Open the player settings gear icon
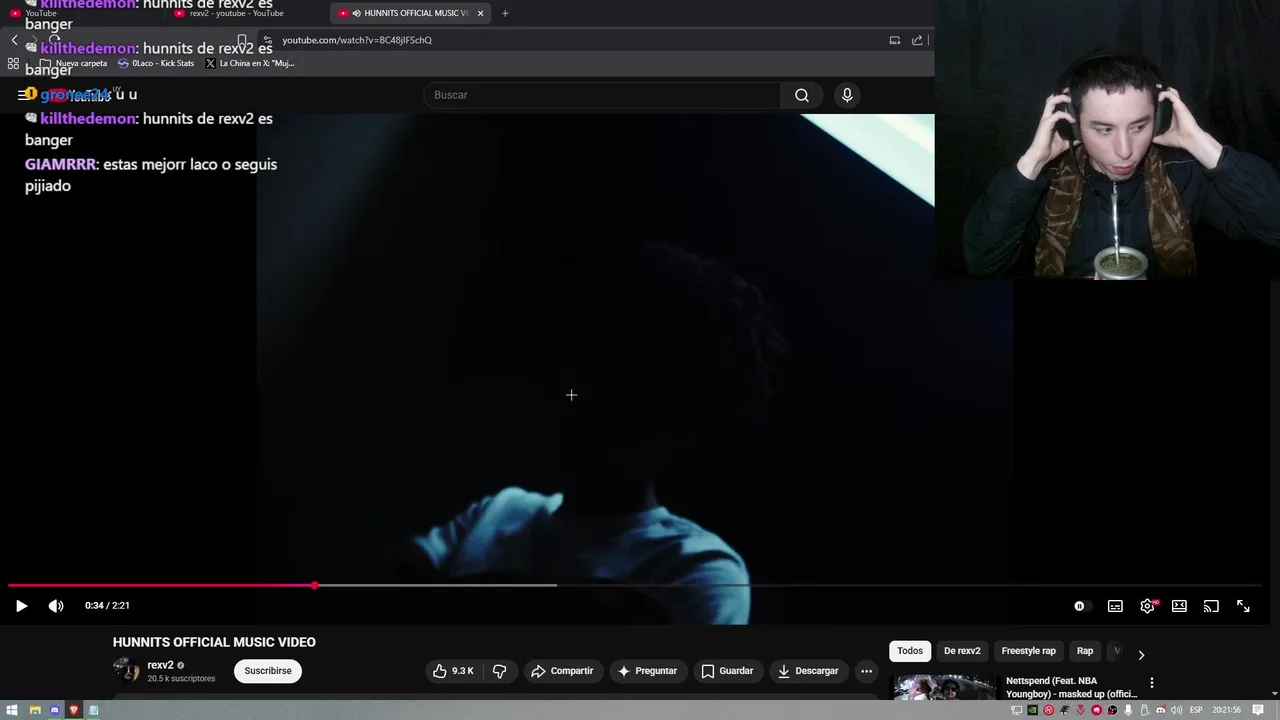1280x720 pixels. (1147, 606)
